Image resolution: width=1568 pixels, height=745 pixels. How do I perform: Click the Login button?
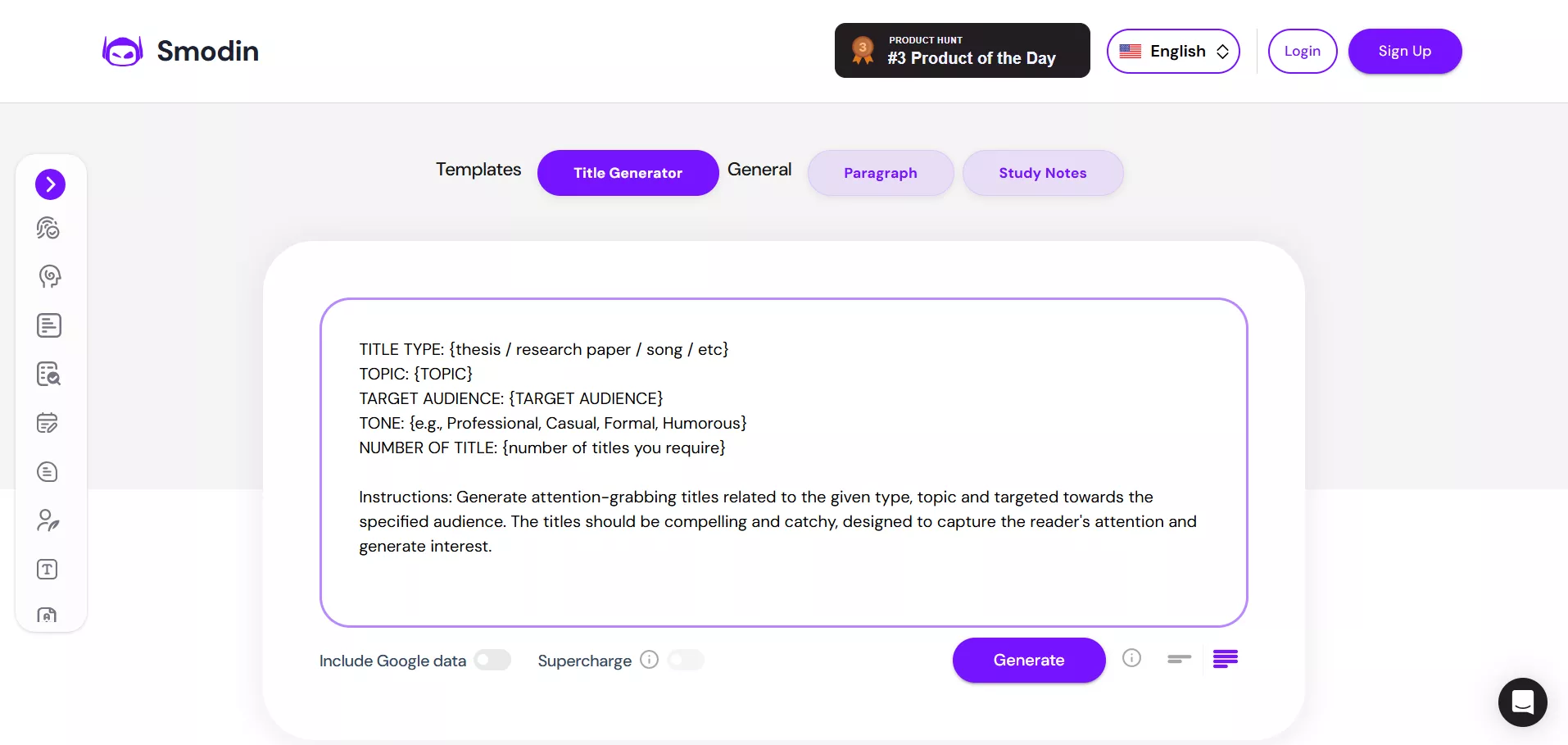[x=1302, y=51]
